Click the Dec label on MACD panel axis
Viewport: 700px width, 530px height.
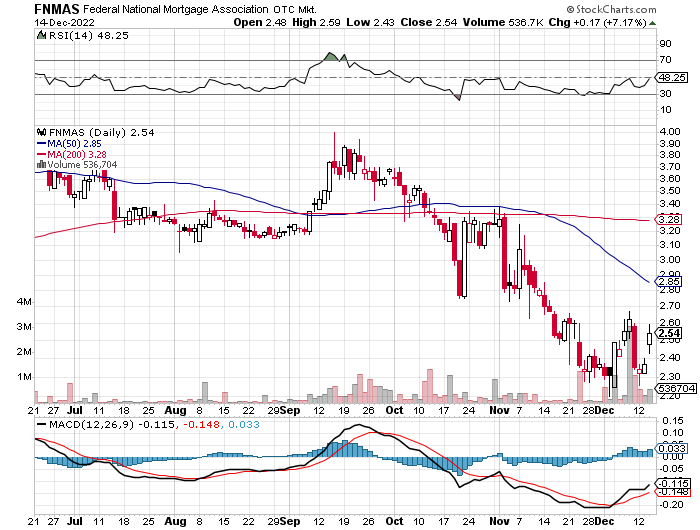click(605, 521)
